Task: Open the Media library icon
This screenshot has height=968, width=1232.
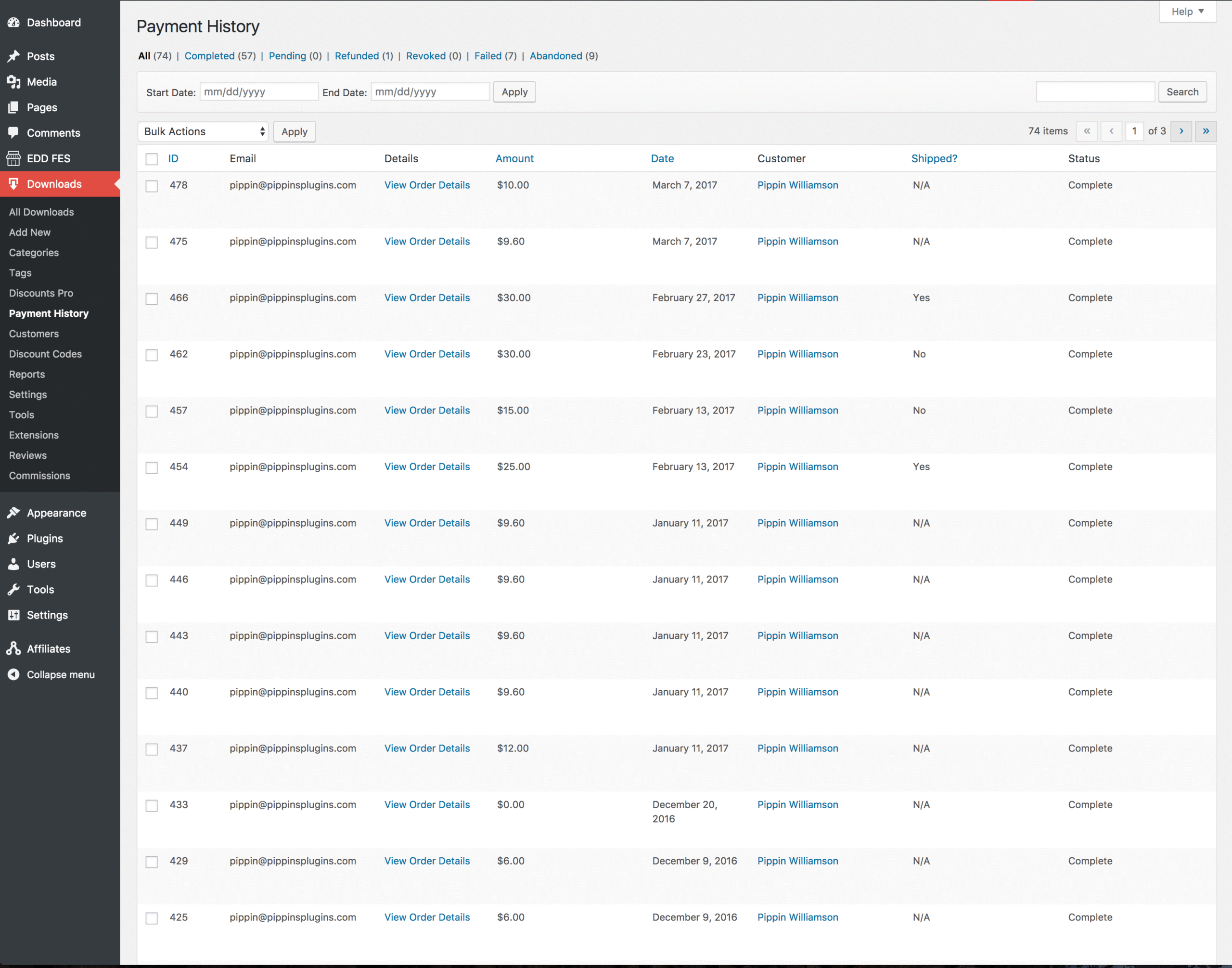Action: tap(13, 82)
